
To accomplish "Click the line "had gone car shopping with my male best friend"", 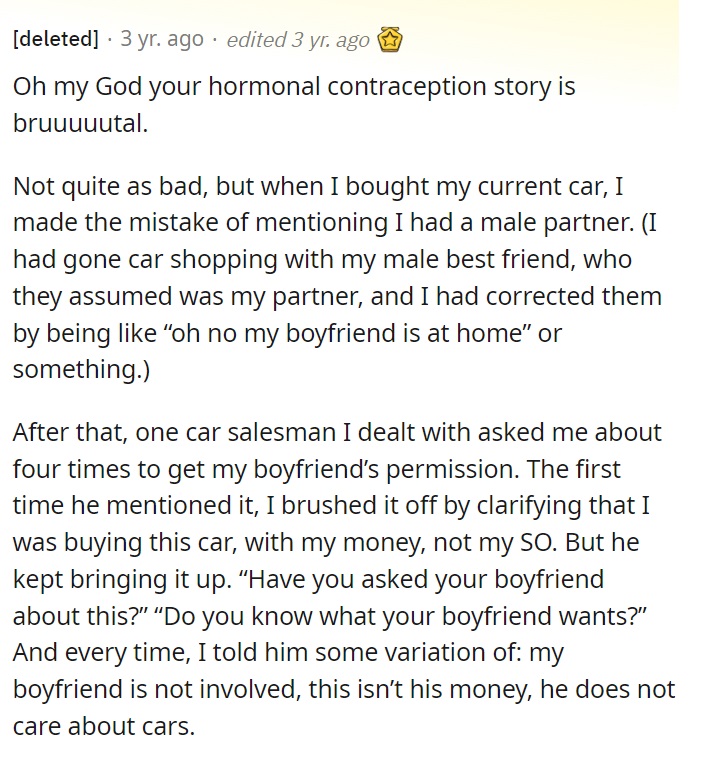I will coord(322,260).
